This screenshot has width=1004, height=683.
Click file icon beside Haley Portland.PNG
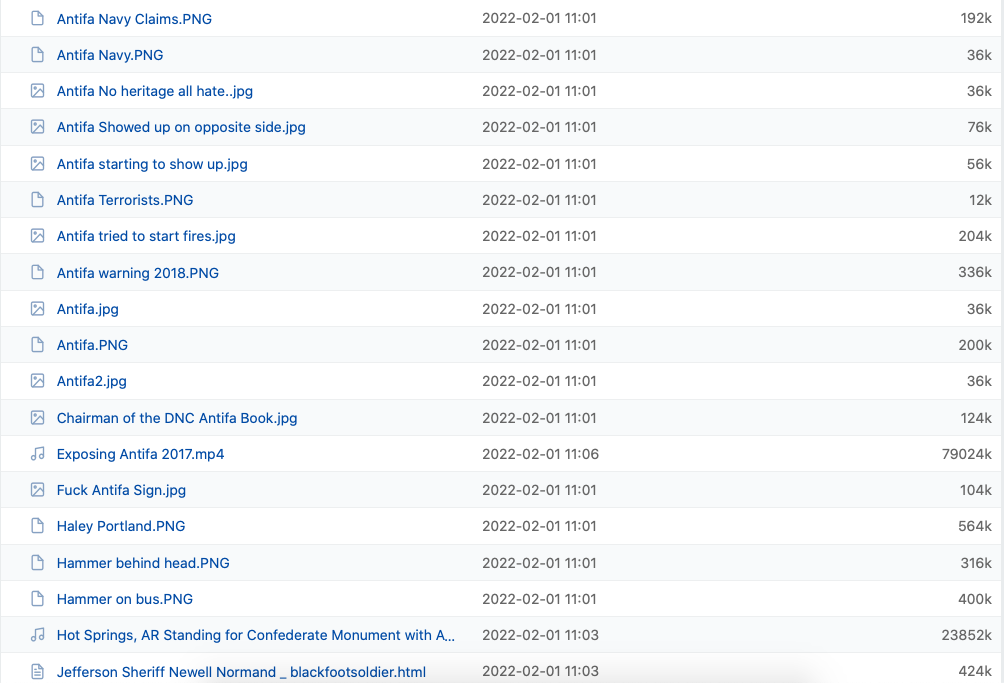pos(38,526)
